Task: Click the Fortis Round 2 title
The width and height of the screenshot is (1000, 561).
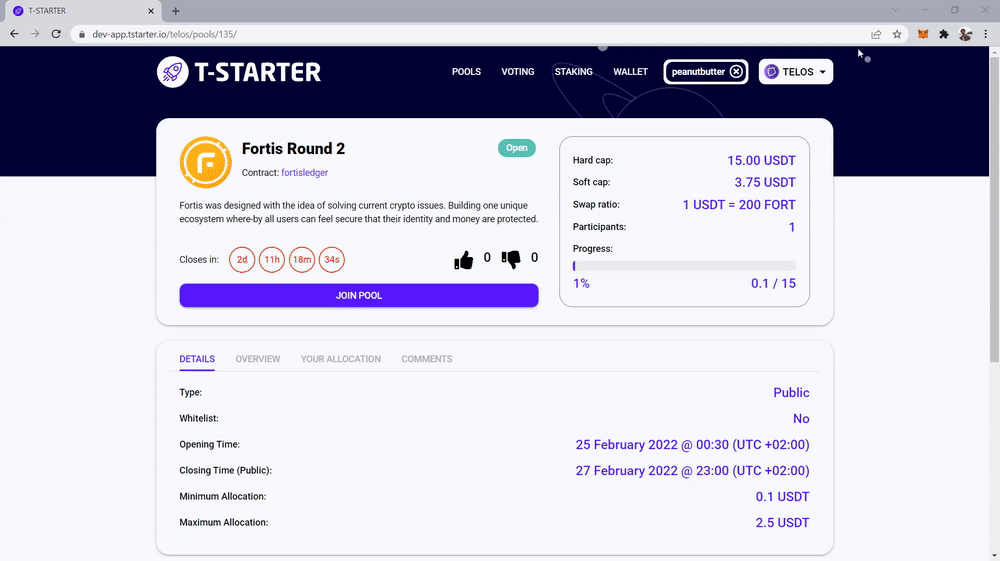Action: (x=293, y=149)
